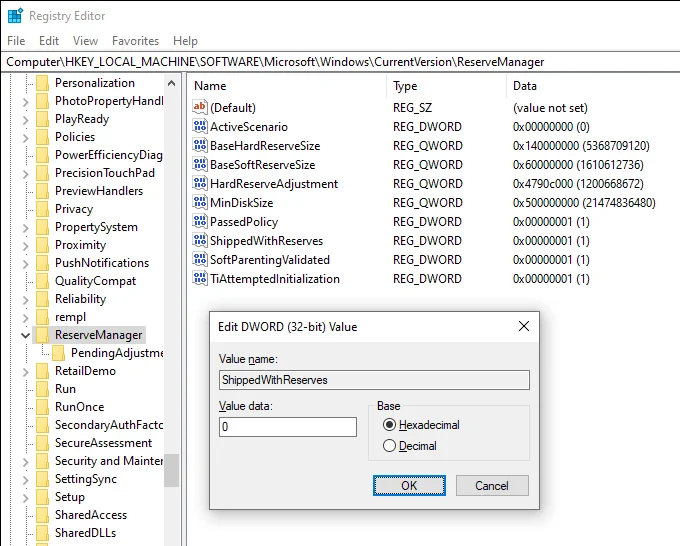Viewport: 680px width, 546px height.
Task: Click the tree pane scrollbar thumb
Action: point(171,470)
